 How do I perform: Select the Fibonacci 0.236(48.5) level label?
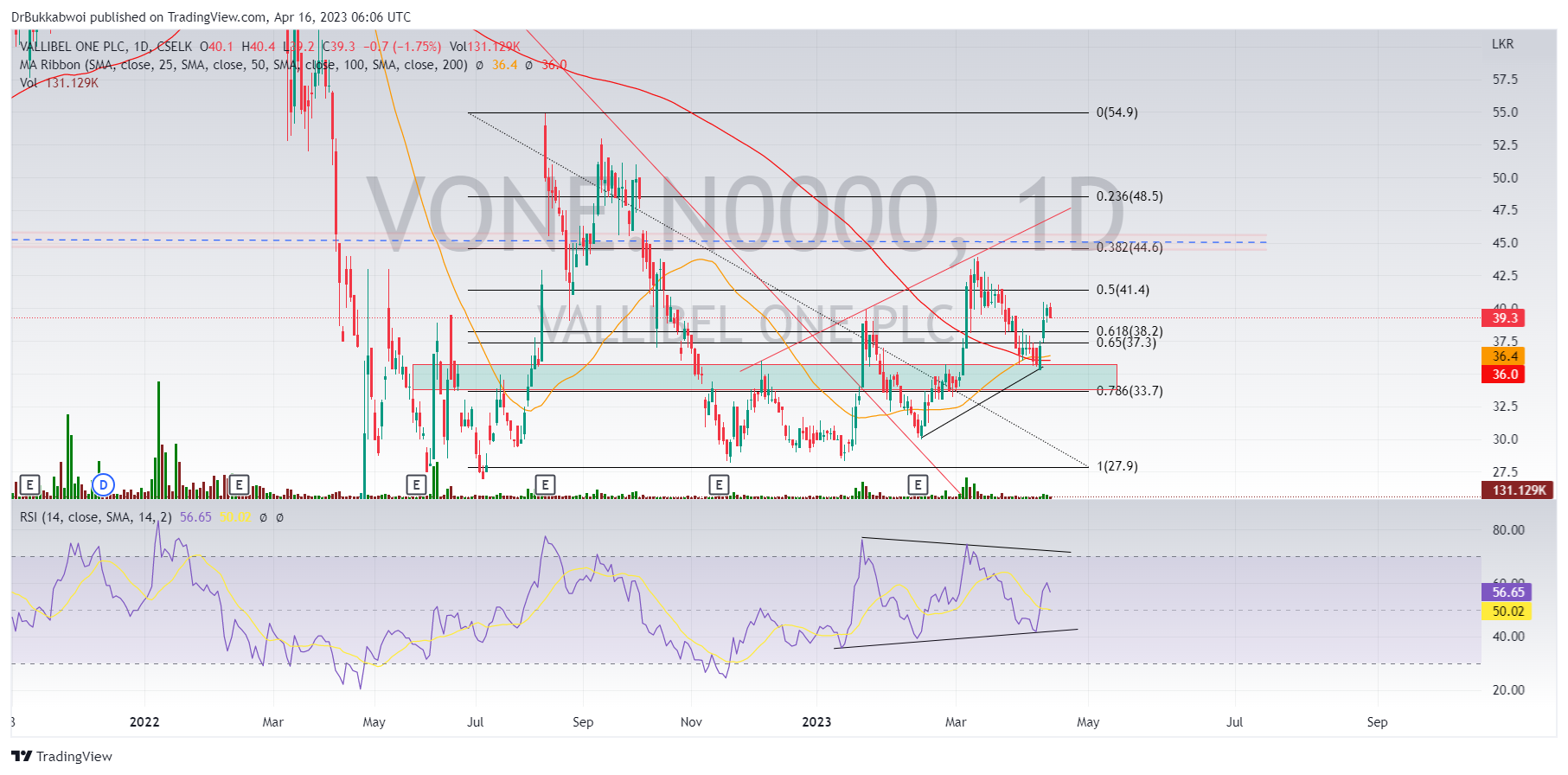(x=1130, y=196)
